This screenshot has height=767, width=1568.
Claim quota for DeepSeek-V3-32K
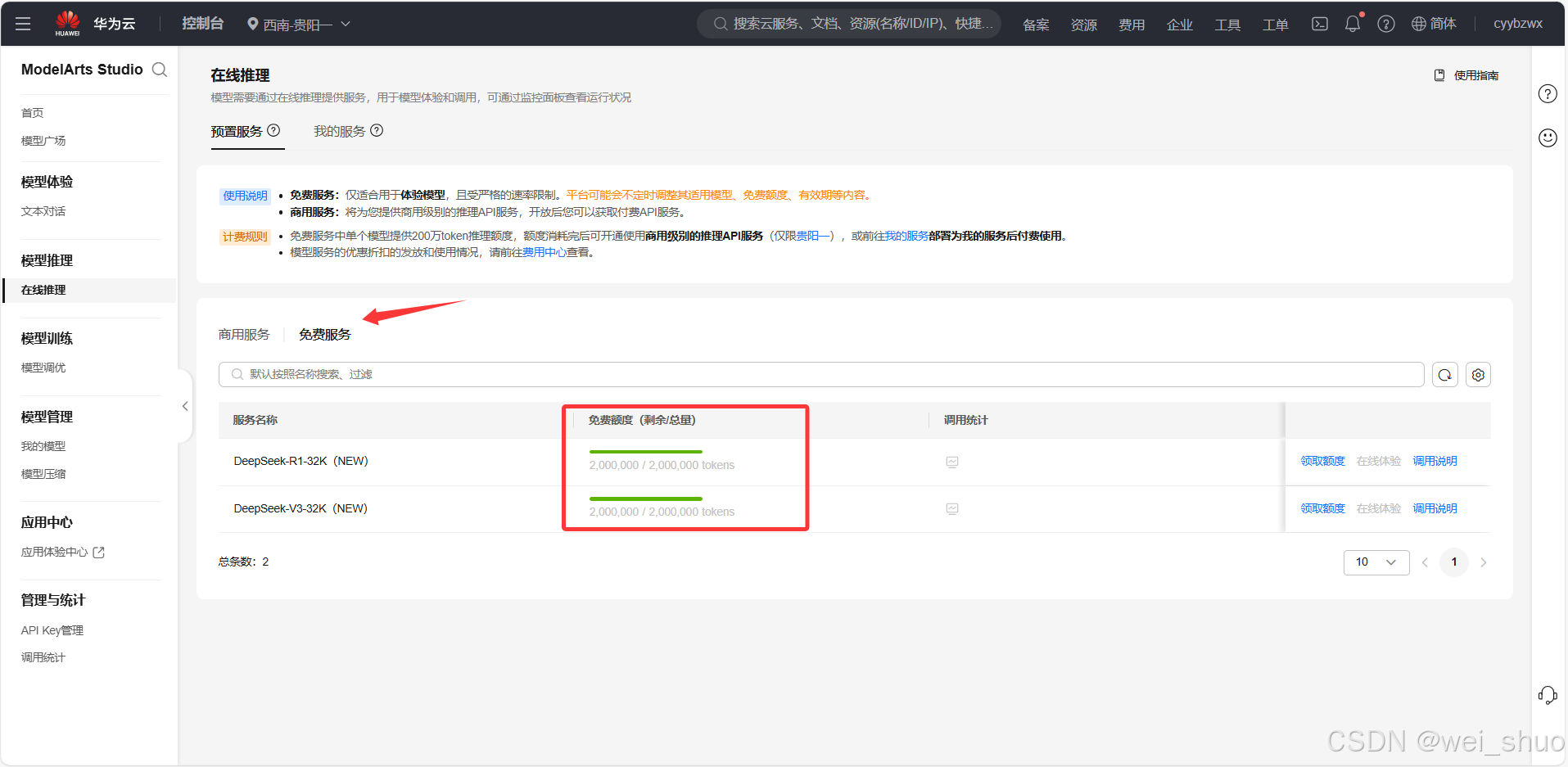(1322, 508)
